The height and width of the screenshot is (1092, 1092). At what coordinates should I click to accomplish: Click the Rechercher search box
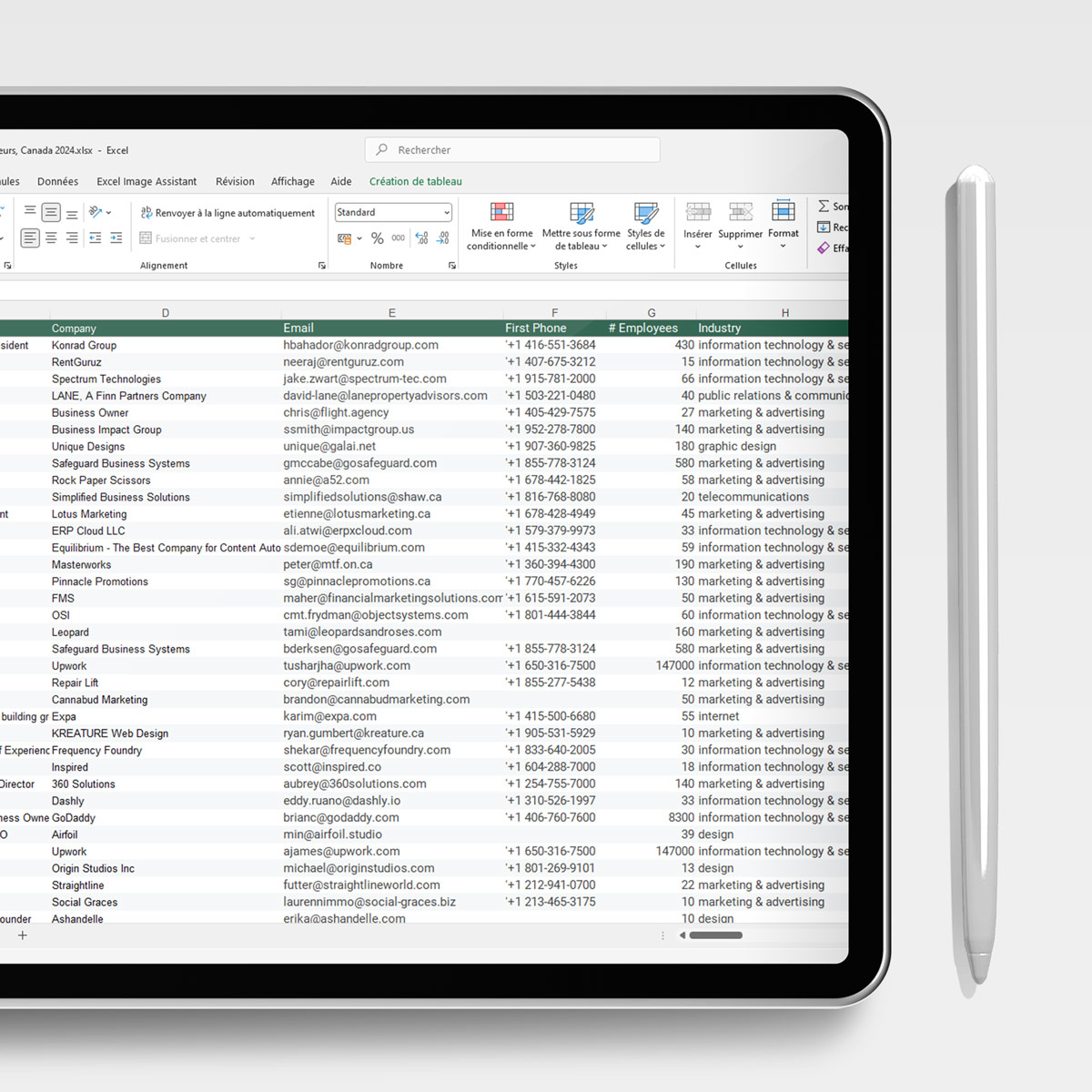click(x=512, y=150)
